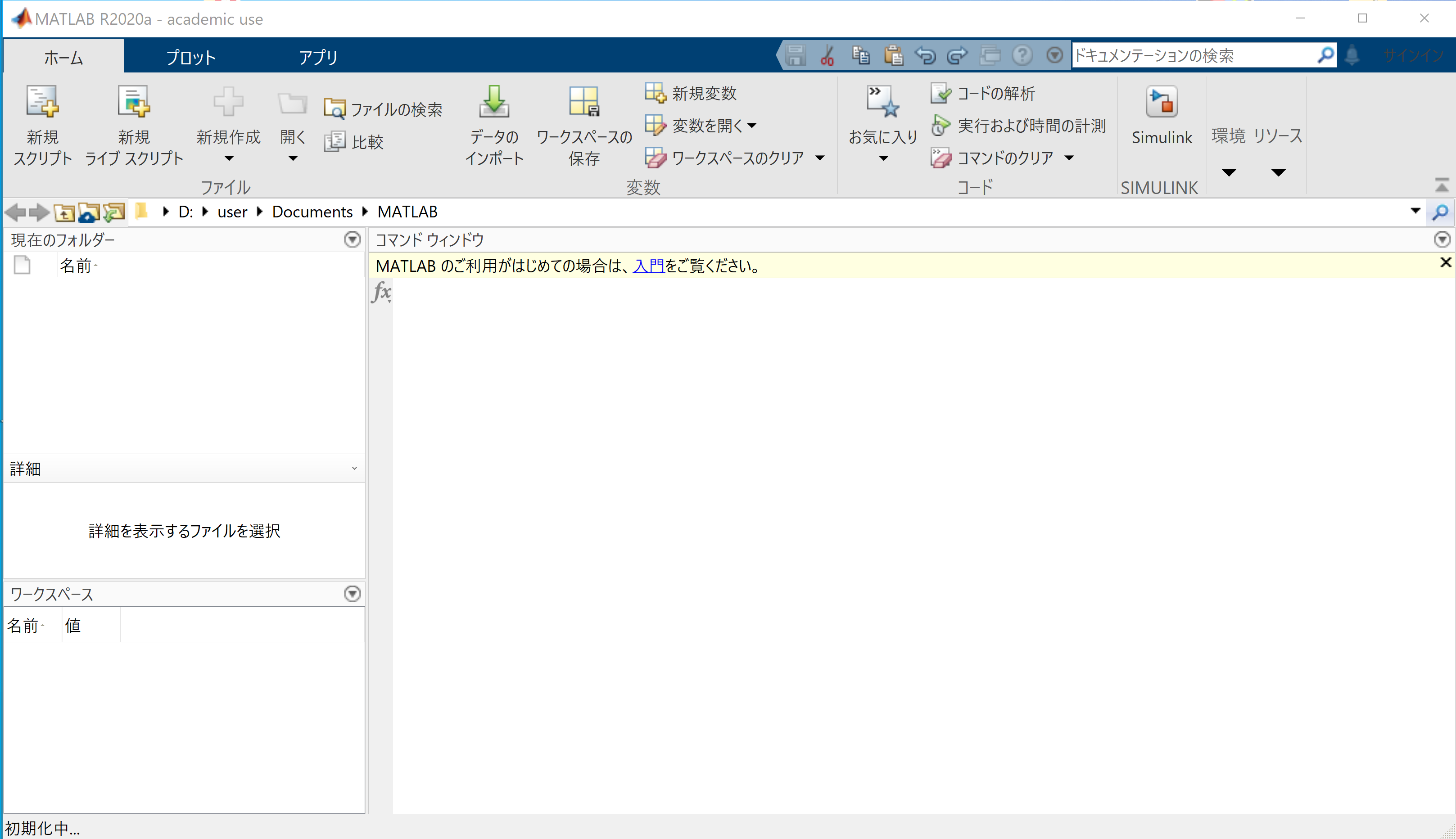The width and height of the screenshot is (1456, 839).
Task: Collapse the toolstrip with the minimize arrow
Action: pos(1441,185)
